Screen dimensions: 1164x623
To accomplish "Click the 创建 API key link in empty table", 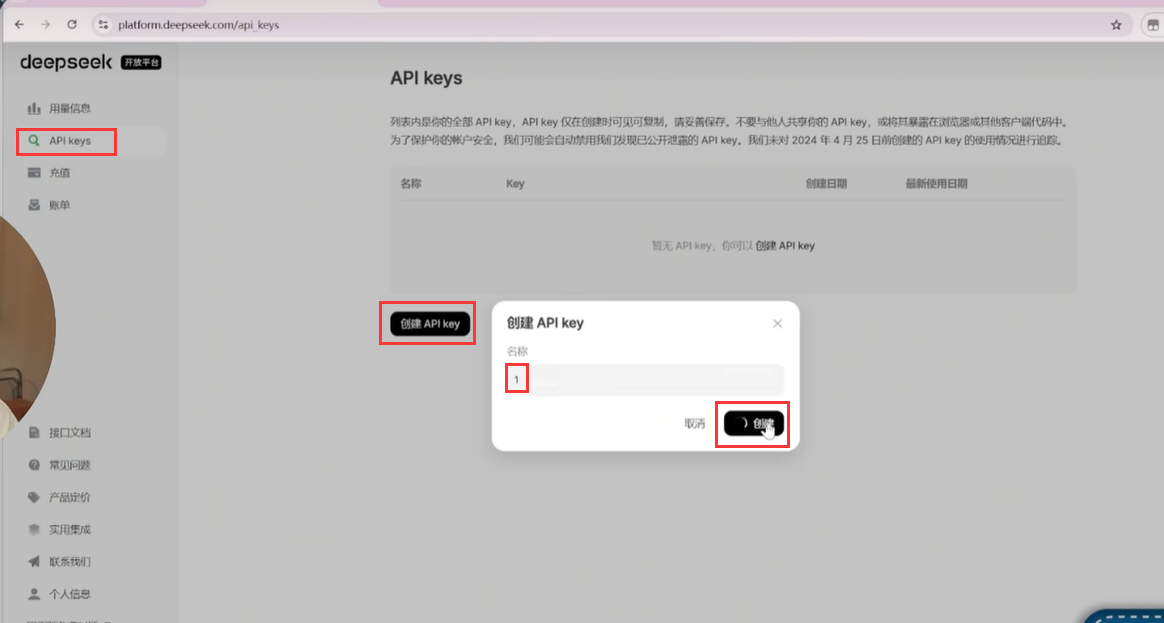I will click(785, 246).
